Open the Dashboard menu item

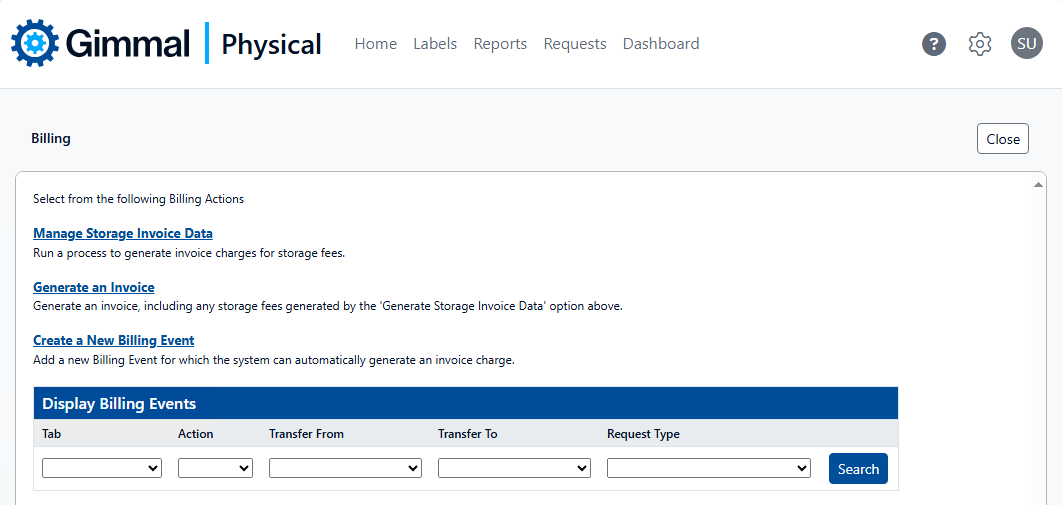pos(661,44)
